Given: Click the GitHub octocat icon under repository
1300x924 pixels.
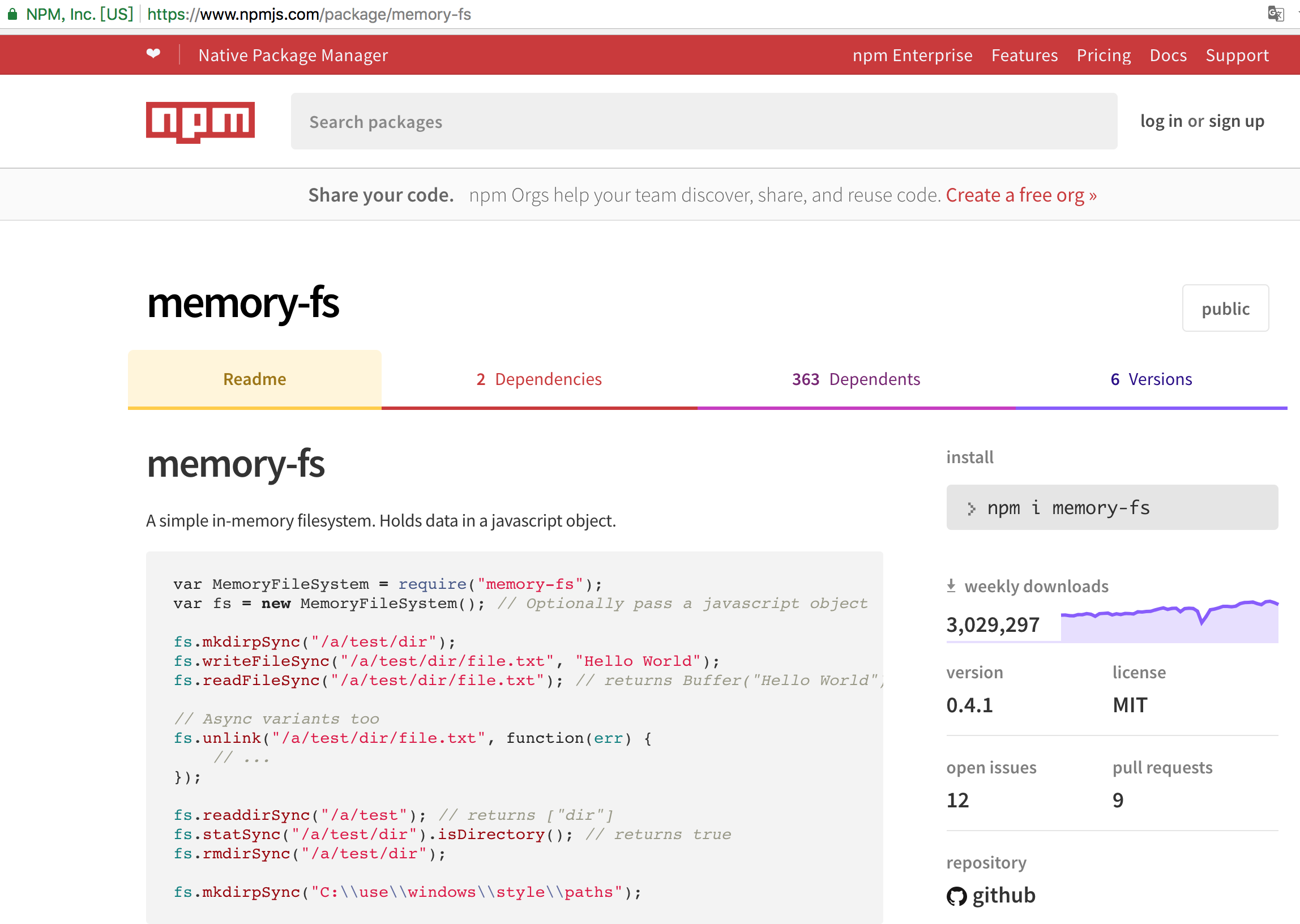Looking at the screenshot, I should (x=956, y=896).
